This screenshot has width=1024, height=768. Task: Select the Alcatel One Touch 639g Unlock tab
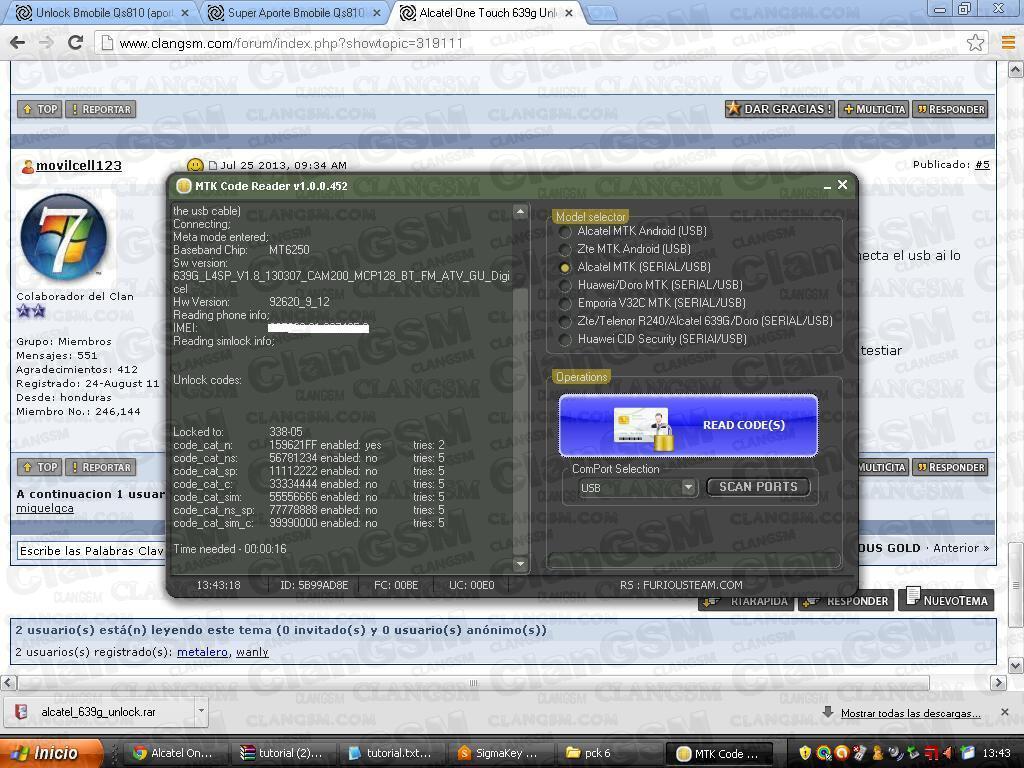click(487, 13)
